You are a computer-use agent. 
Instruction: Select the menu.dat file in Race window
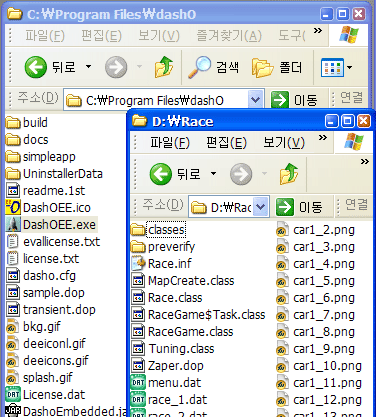coord(167,382)
